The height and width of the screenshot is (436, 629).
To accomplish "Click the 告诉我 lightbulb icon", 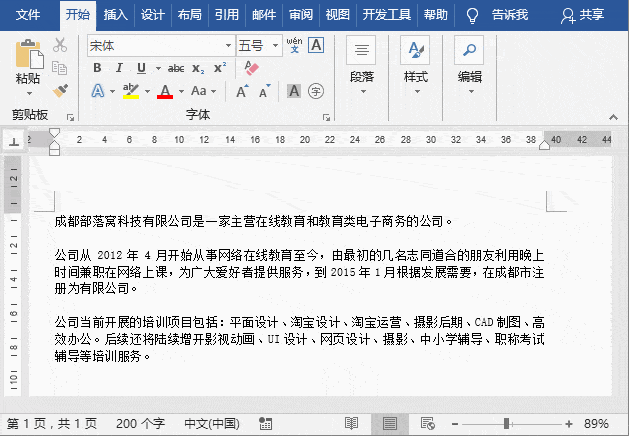I will [472, 15].
